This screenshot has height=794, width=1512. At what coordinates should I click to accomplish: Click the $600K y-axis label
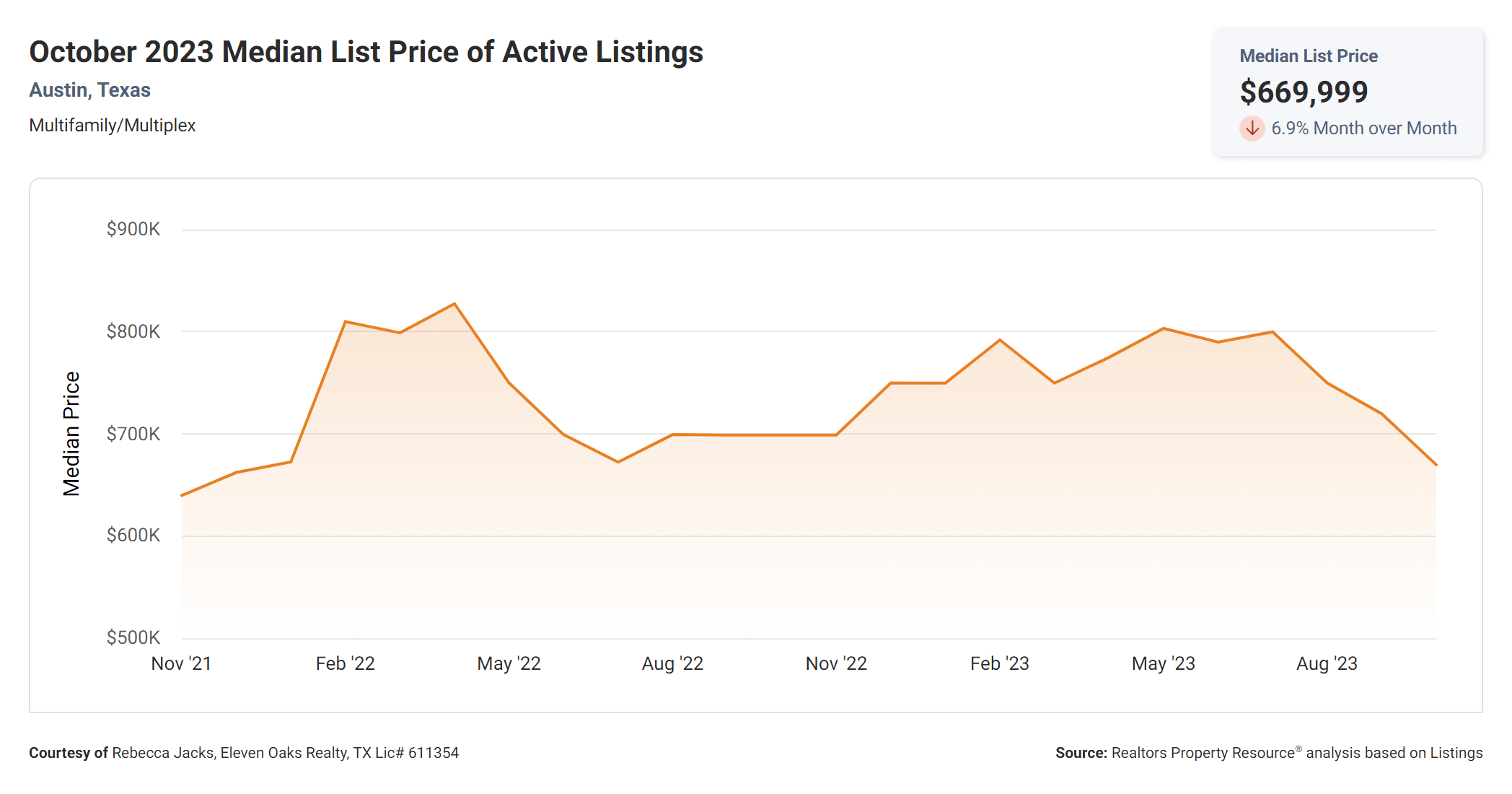pos(133,536)
